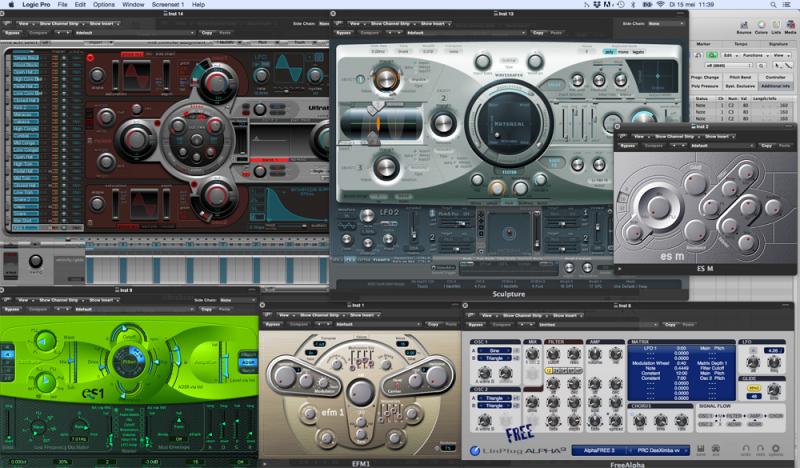Click the link icon in Inst 14 window

7,23
